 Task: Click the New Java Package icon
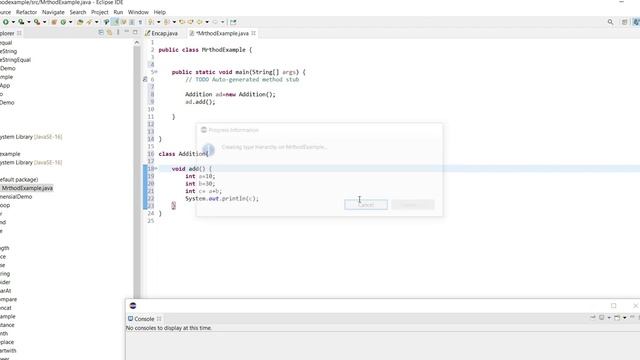(54, 22)
